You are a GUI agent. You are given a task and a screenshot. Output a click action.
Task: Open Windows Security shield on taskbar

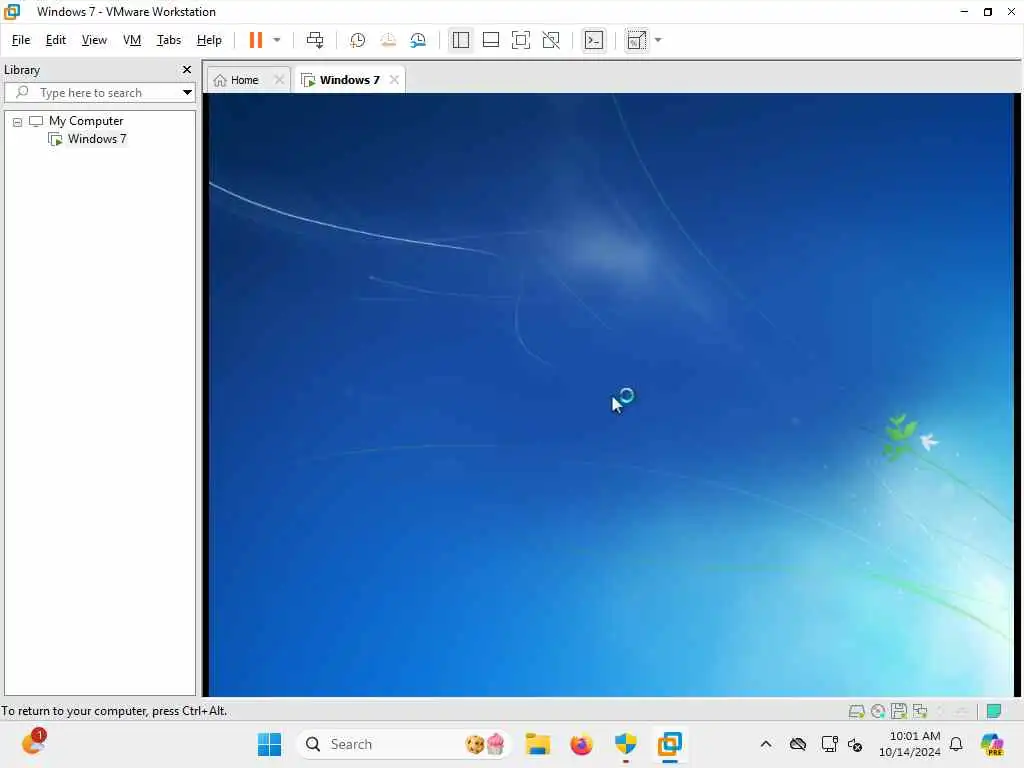(x=626, y=744)
